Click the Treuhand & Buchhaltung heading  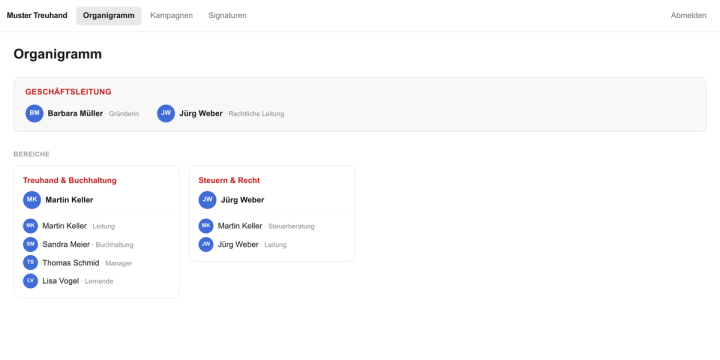pyautogui.click(x=70, y=180)
